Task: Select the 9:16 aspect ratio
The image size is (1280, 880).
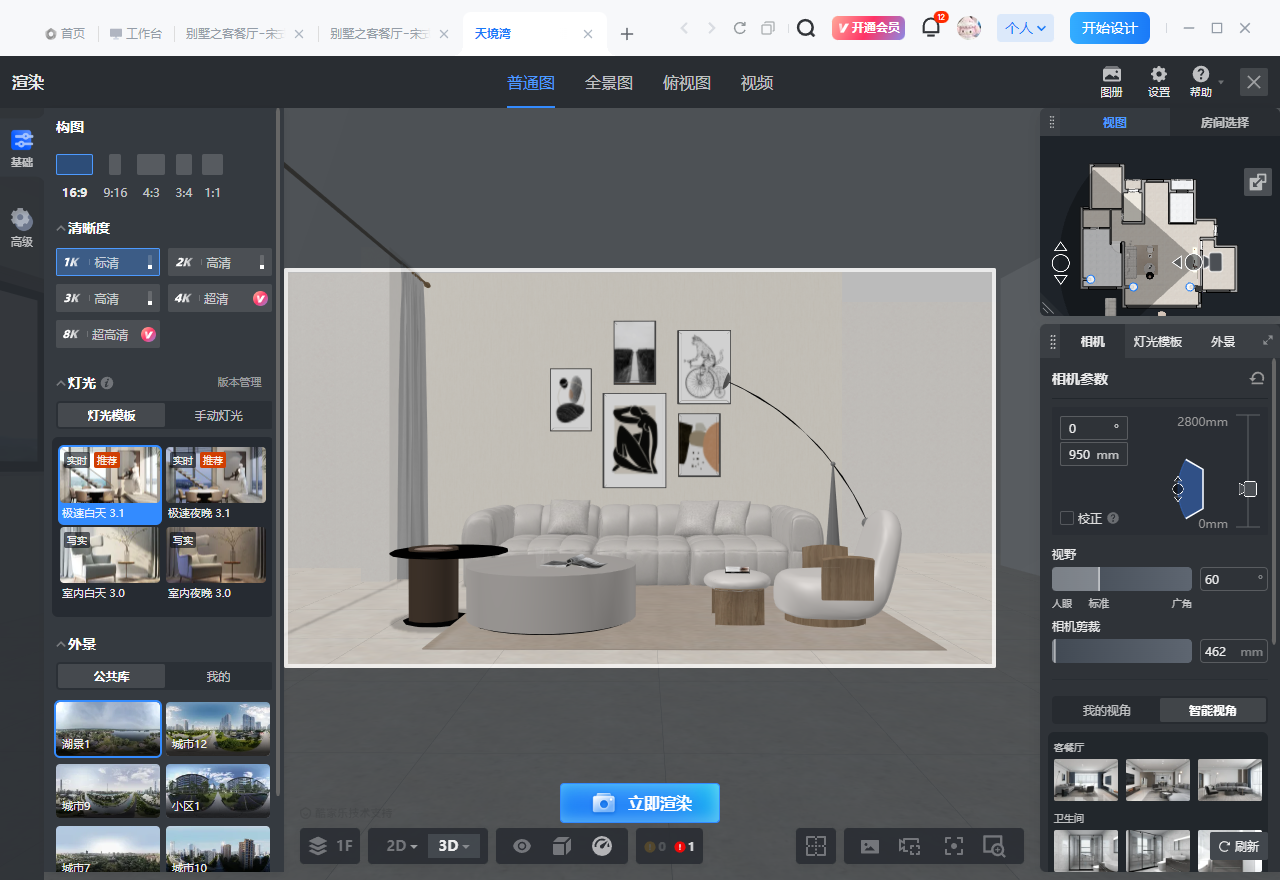Action: (x=115, y=165)
